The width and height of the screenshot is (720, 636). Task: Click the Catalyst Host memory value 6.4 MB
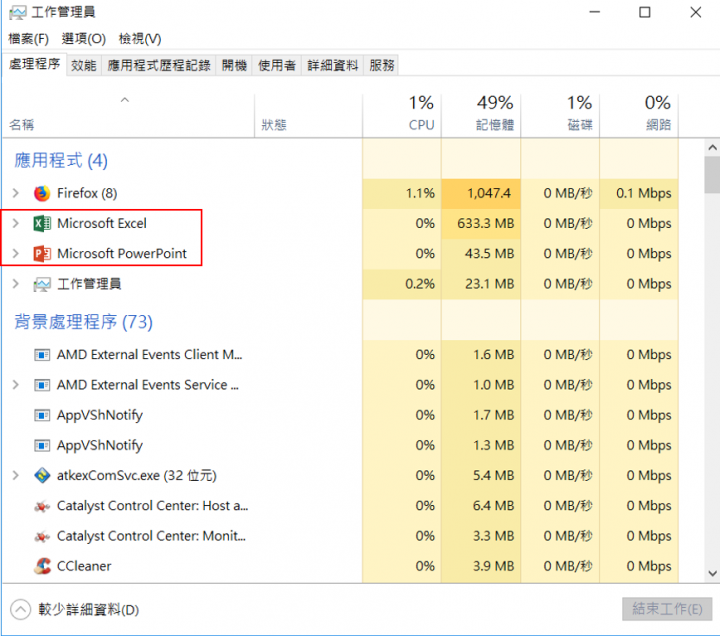tap(493, 506)
